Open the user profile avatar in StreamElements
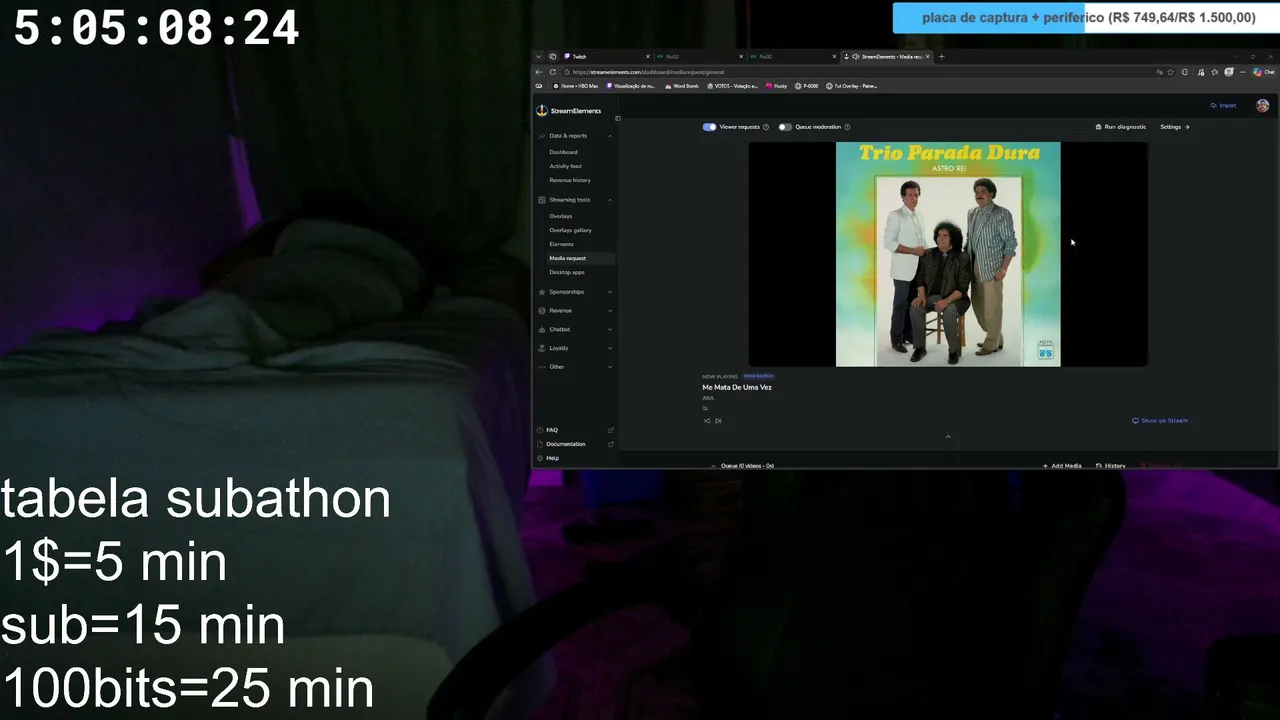 tap(1262, 105)
